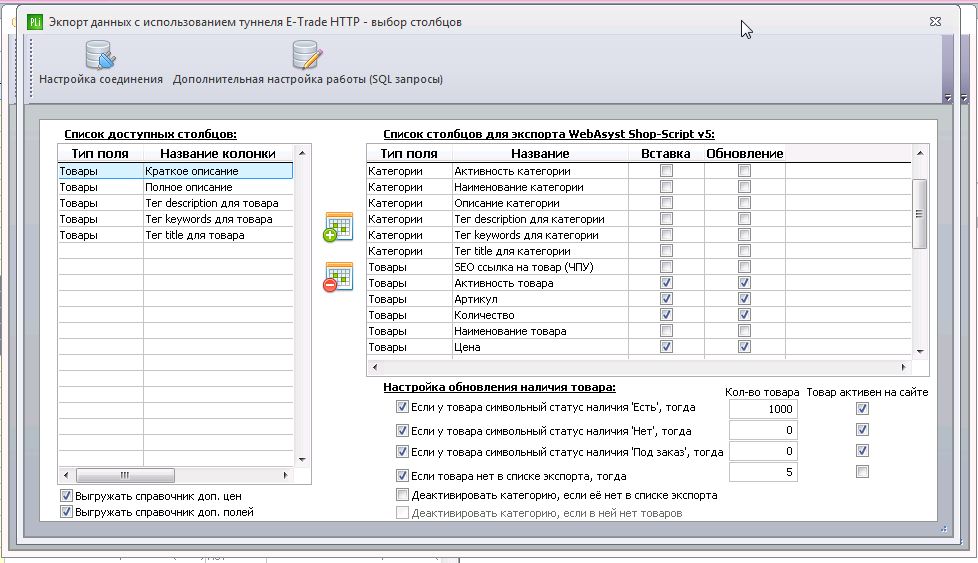Click quantity field for 'Под заказ' status
978x563 pixels.
[x=763, y=451]
